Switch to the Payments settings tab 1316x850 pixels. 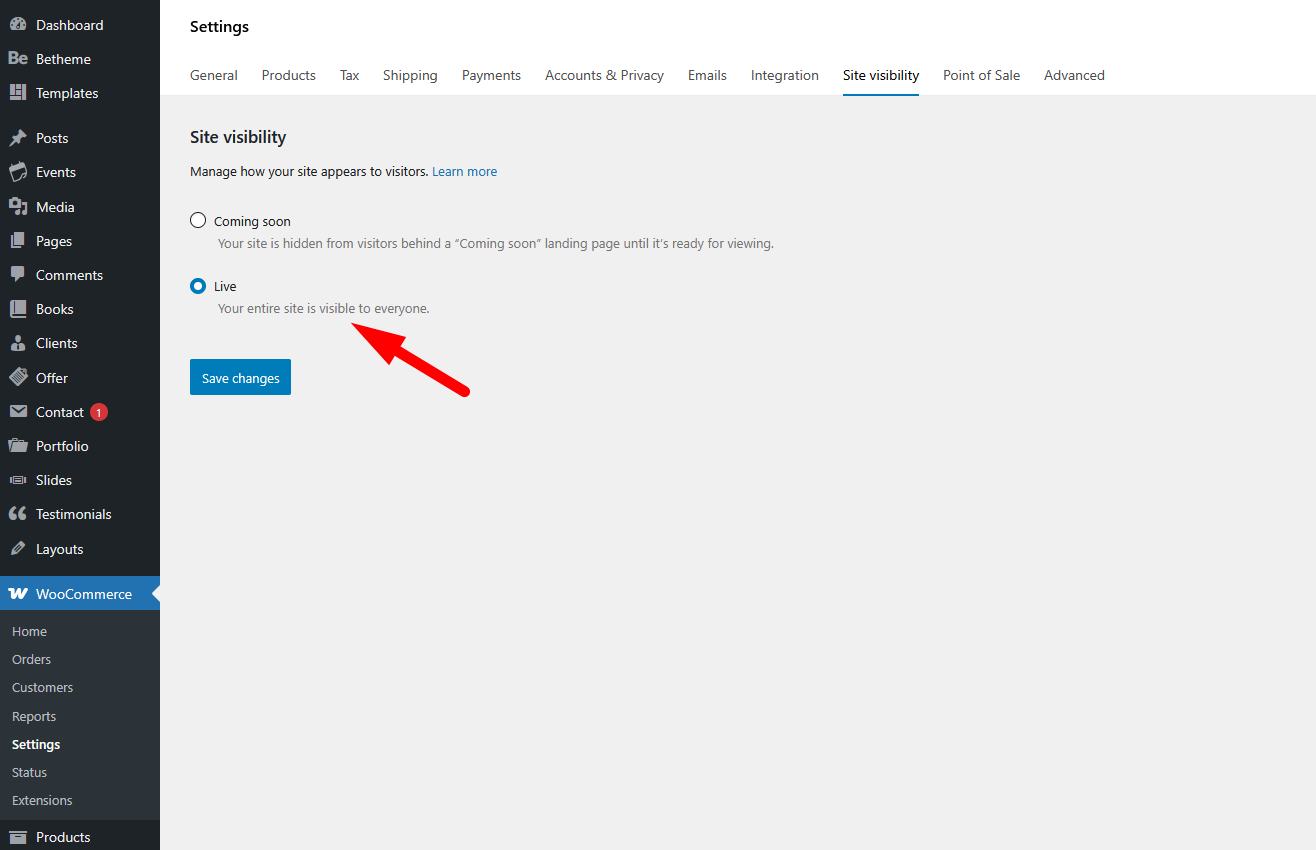pyautogui.click(x=491, y=75)
